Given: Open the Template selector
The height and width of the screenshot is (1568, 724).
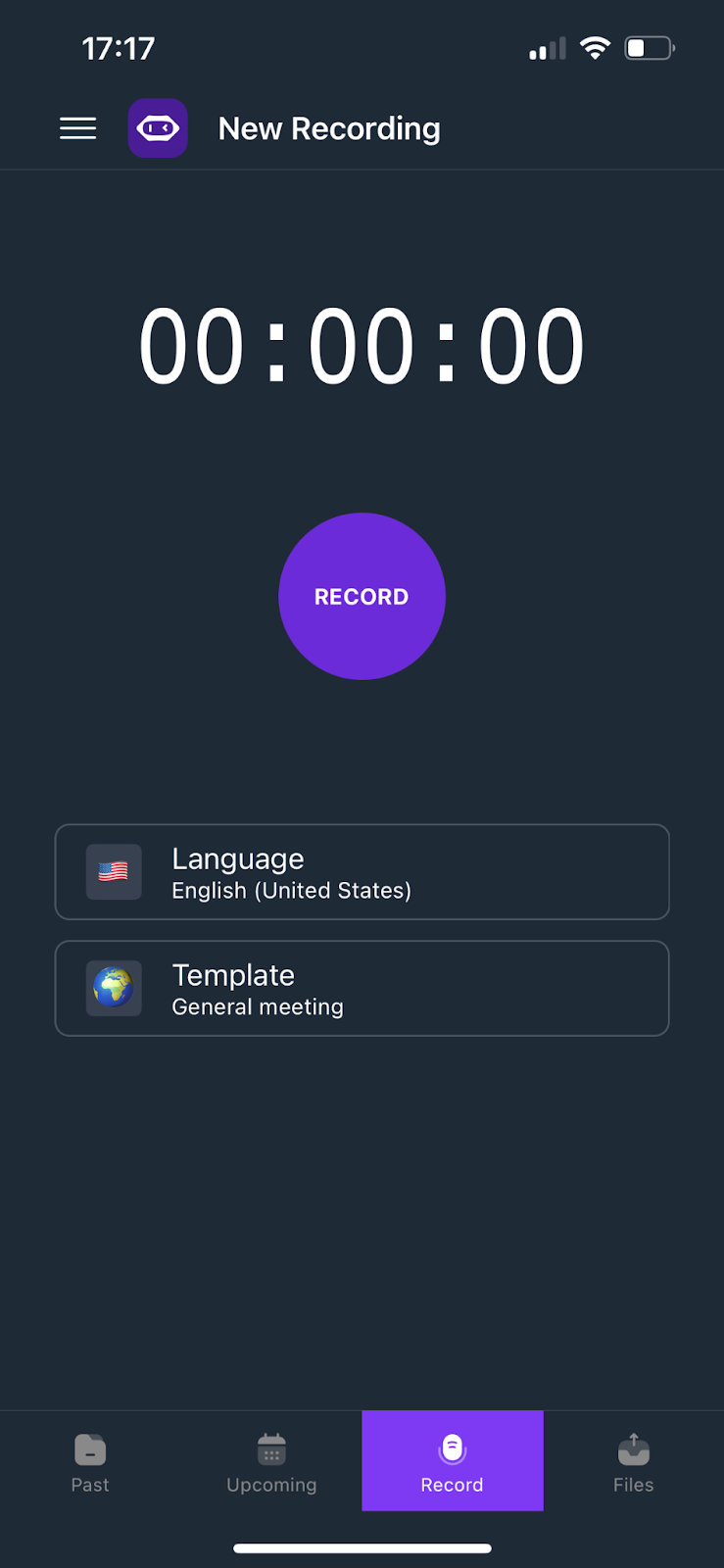Looking at the screenshot, I should point(362,988).
